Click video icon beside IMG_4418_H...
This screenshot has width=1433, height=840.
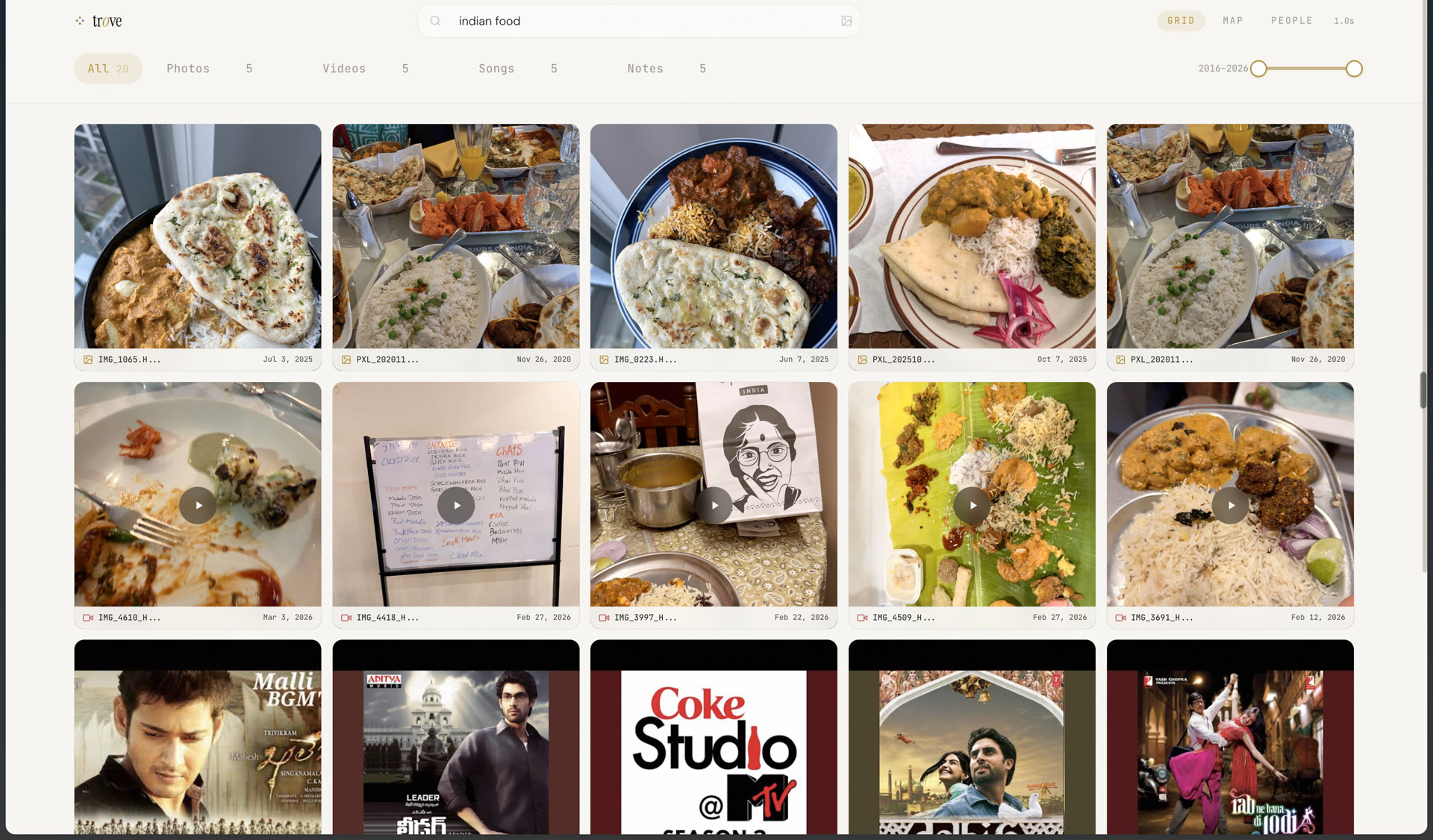pyautogui.click(x=346, y=618)
